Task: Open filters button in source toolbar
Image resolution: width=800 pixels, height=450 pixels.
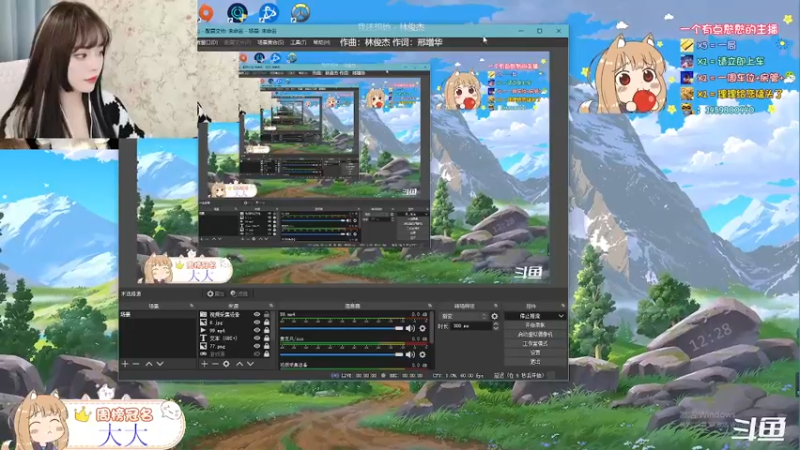Action: pos(239,294)
